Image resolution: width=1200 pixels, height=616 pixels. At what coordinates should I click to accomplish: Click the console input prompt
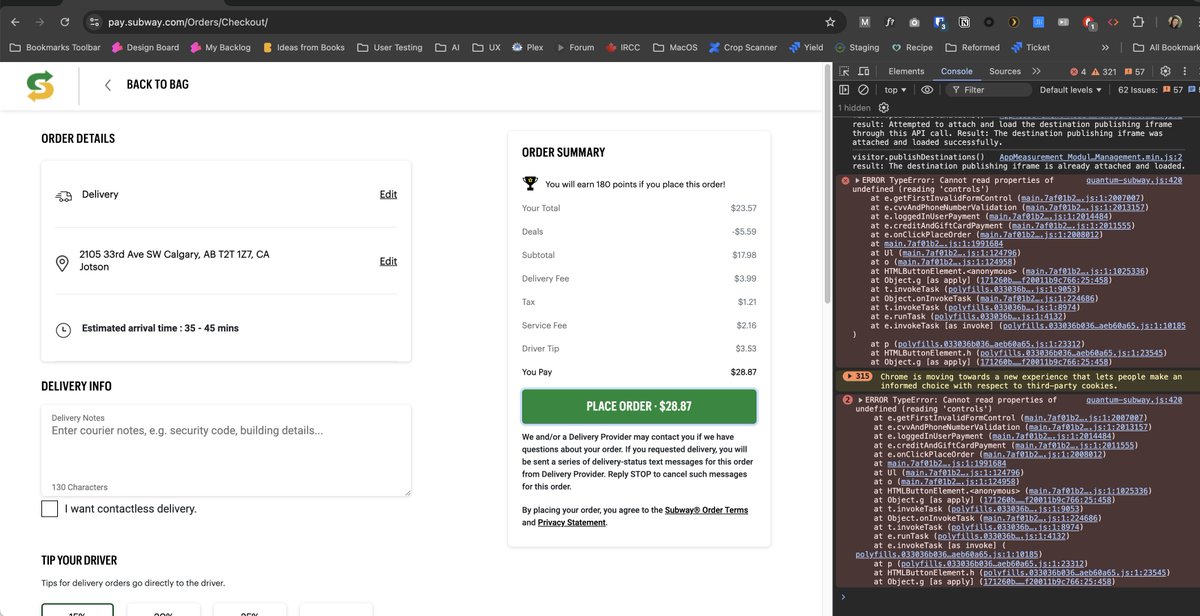pyautogui.click(x=1018, y=598)
